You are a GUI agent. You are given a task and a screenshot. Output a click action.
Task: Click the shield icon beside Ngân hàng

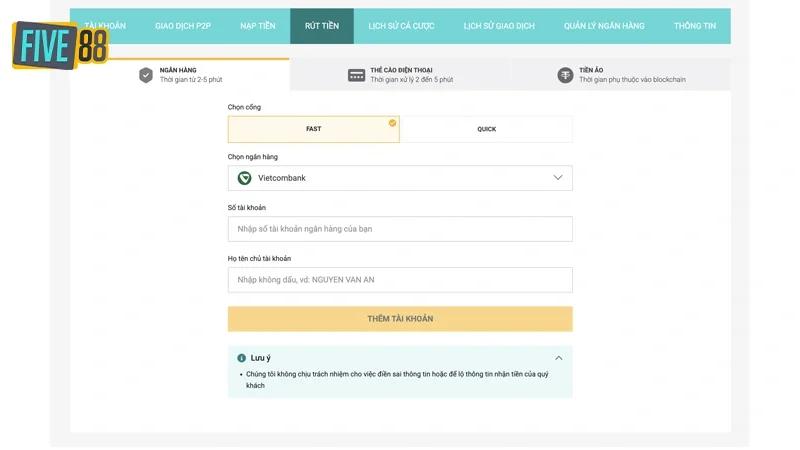[146, 75]
